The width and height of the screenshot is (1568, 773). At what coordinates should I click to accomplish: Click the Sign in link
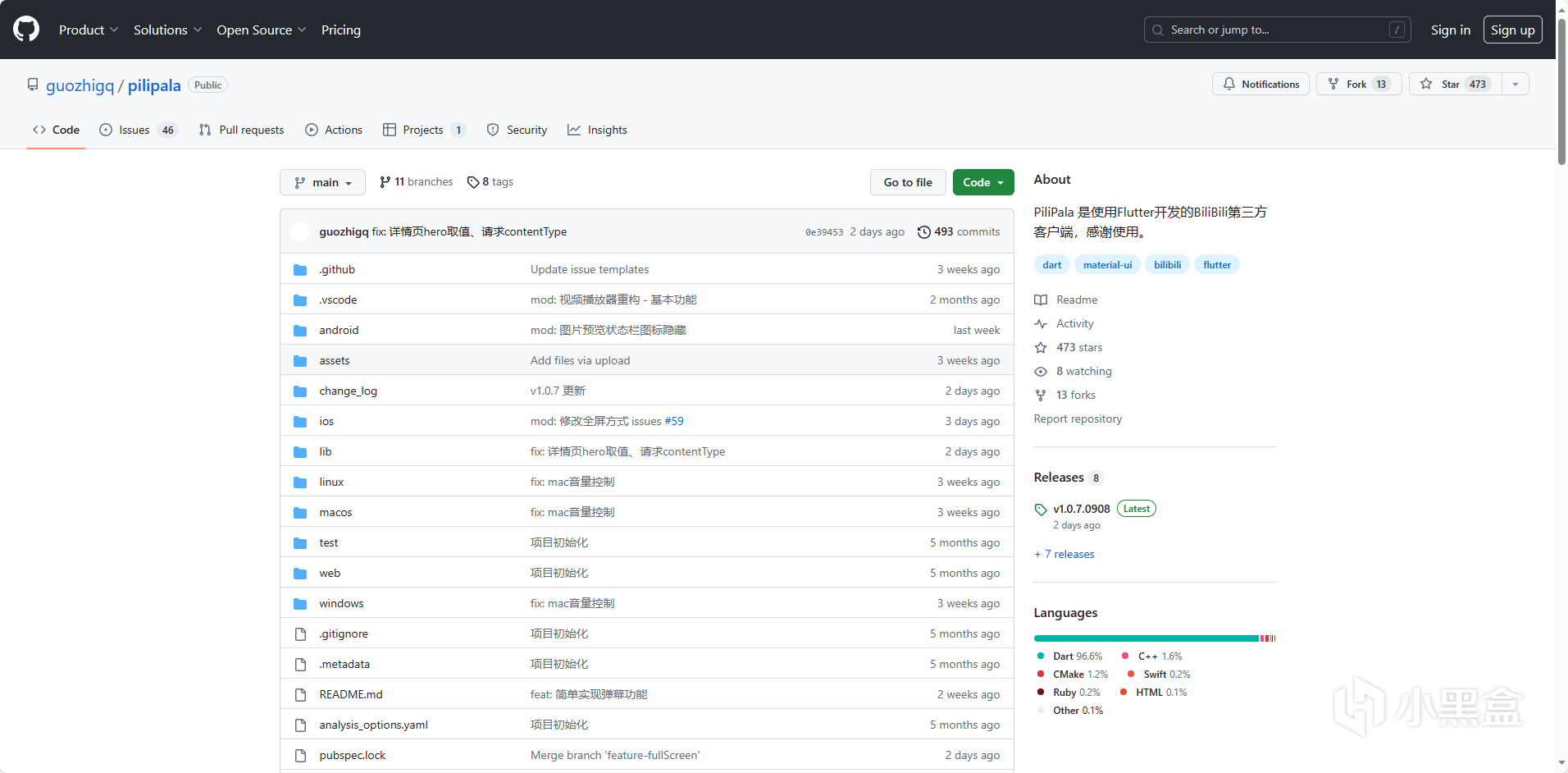(x=1451, y=30)
